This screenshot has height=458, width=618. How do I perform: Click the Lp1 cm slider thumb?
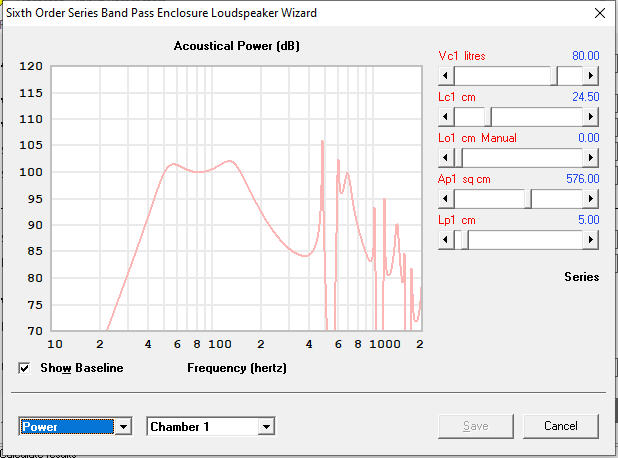pyautogui.click(x=461, y=239)
